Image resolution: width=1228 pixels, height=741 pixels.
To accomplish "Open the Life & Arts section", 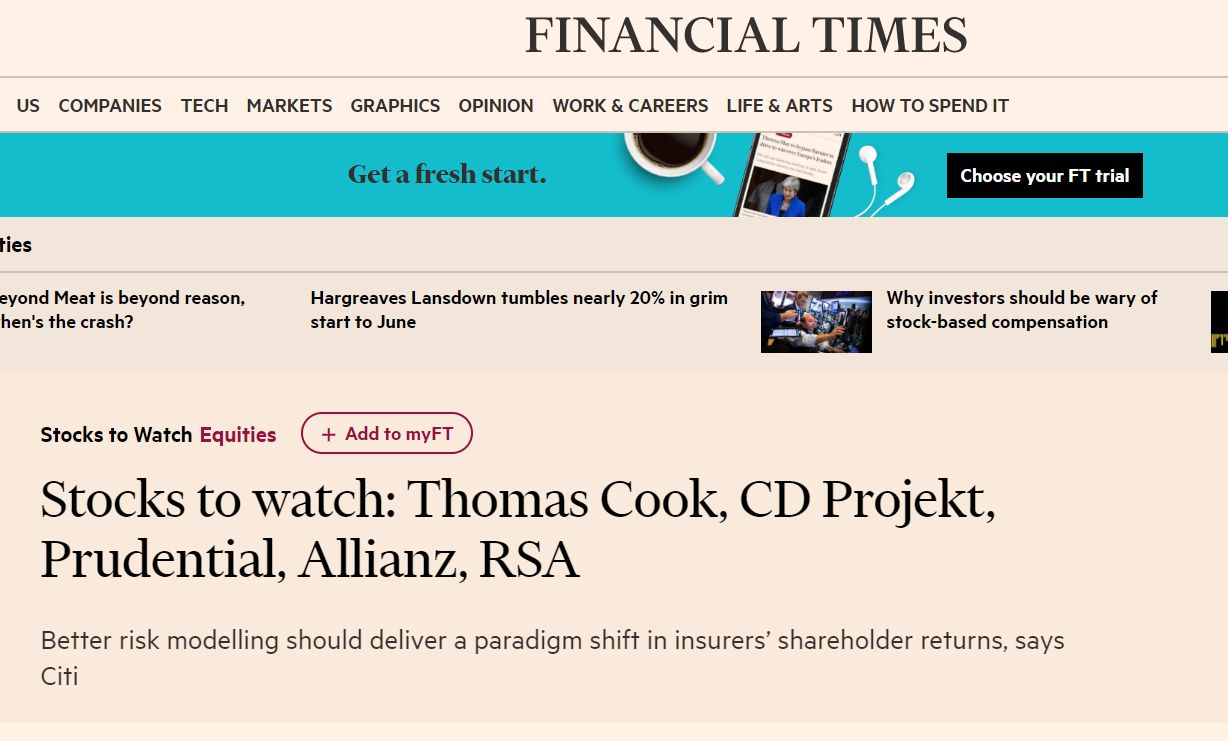I will coord(779,105).
